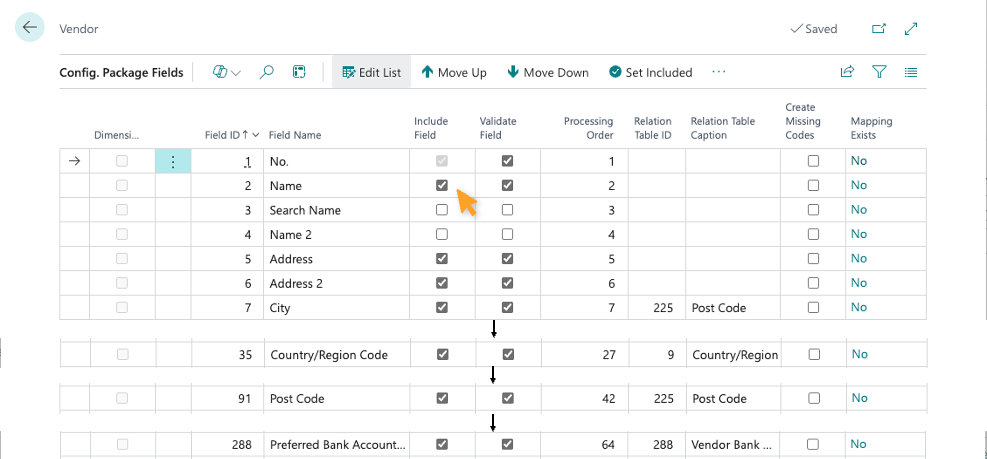Click Mapping Exists No link for Name

(859, 185)
